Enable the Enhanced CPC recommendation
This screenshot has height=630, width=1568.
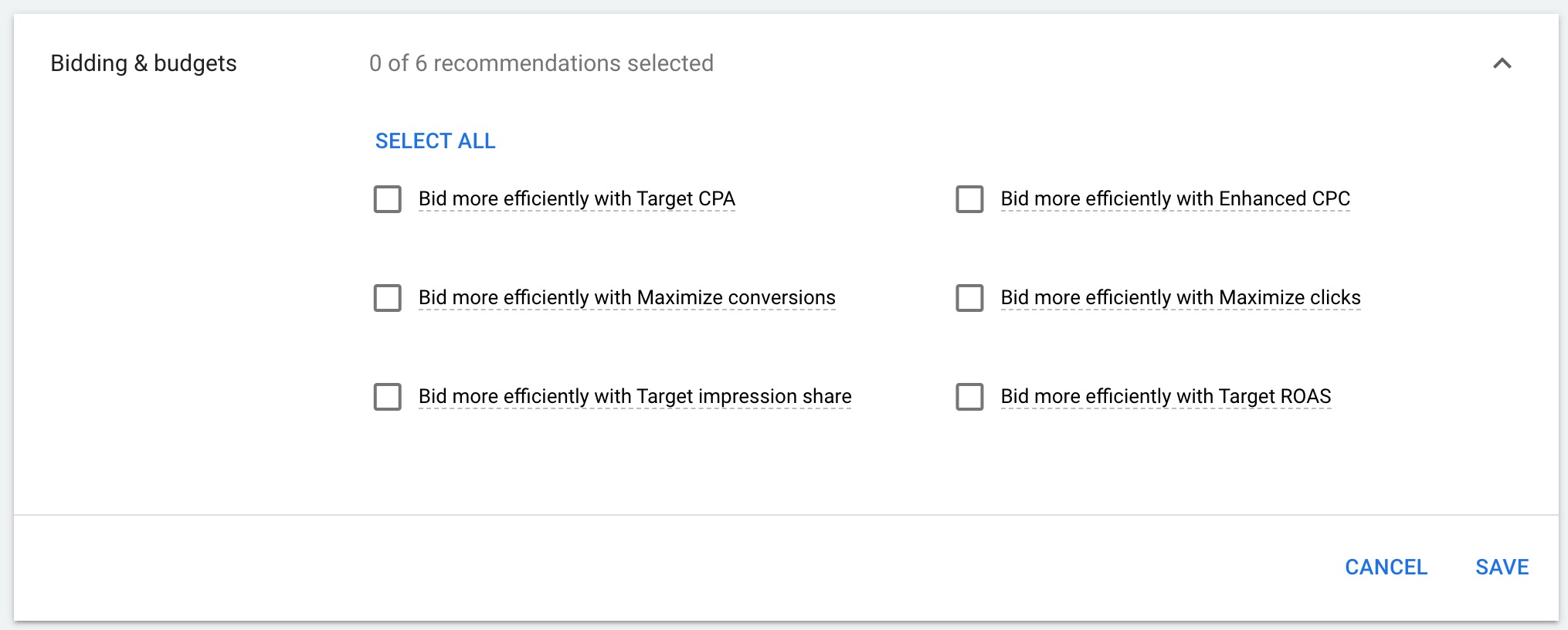pos(969,199)
